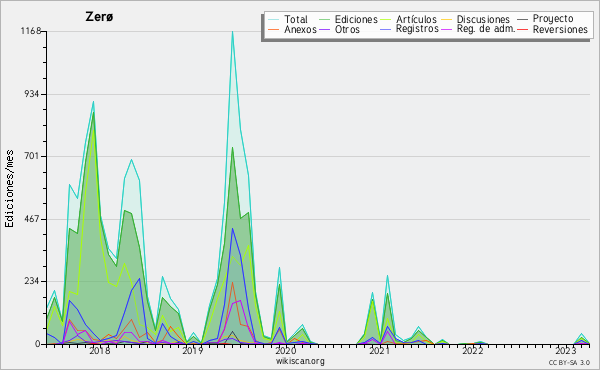Click the chart title Zerø
600x370 pixels.
99,17
